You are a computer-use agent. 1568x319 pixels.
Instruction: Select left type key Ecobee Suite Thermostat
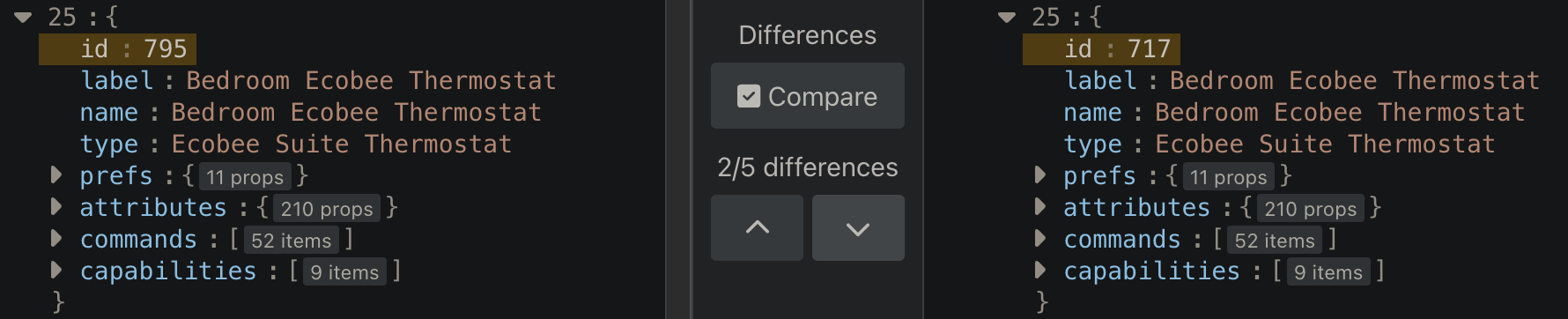[x=342, y=144]
